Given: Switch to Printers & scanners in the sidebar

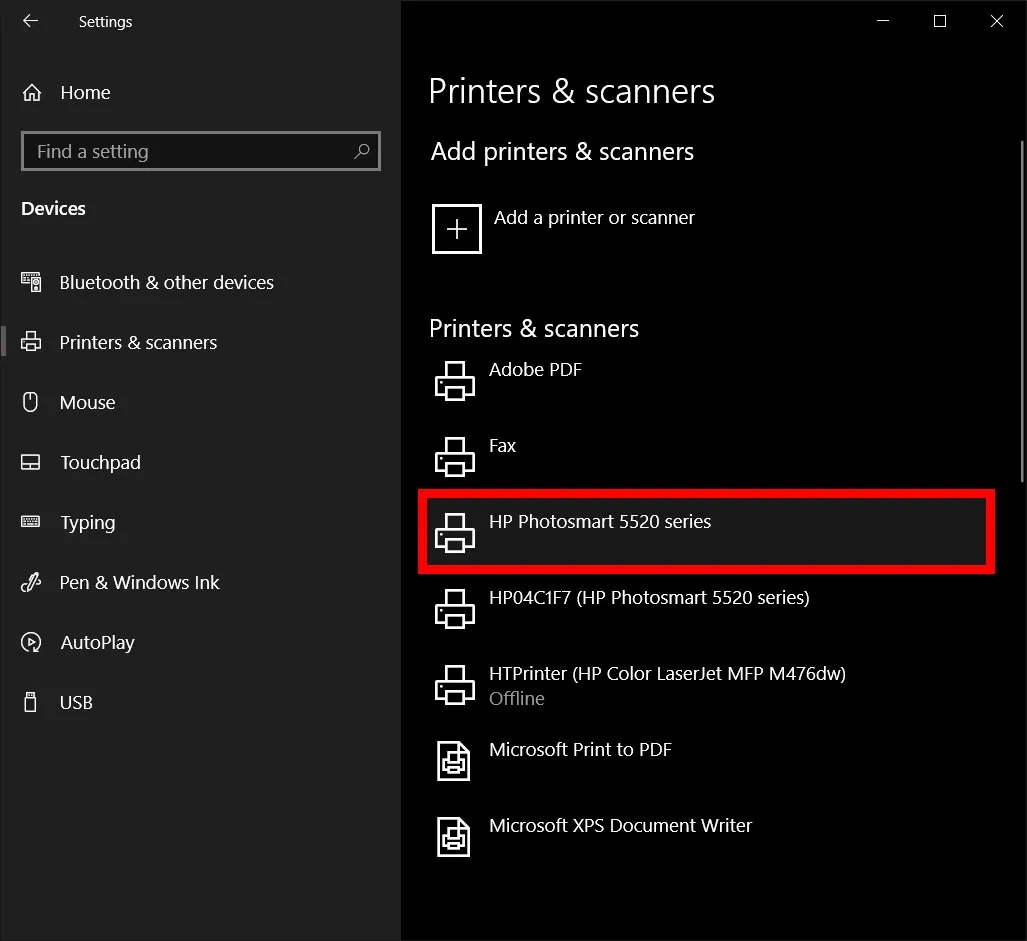Looking at the screenshot, I should pyautogui.click(x=138, y=342).
